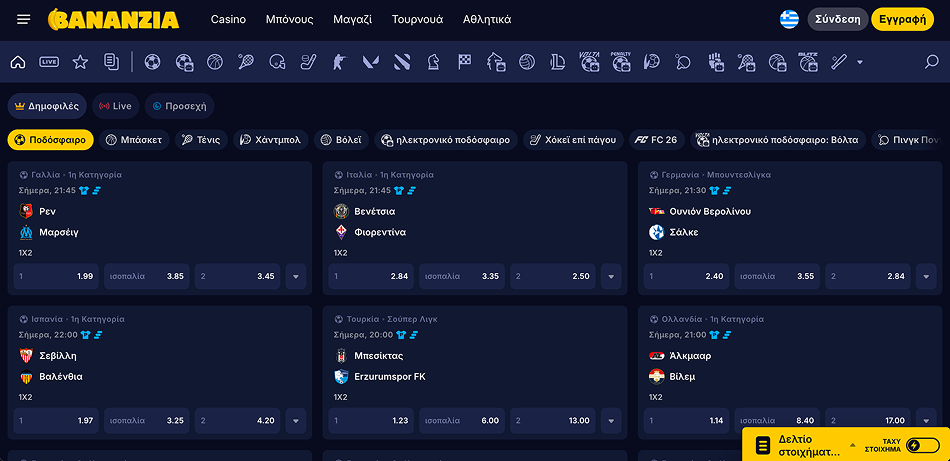Open the bet history documents icon
Screen dimensions: 950x461
click(x=111, y=62)
